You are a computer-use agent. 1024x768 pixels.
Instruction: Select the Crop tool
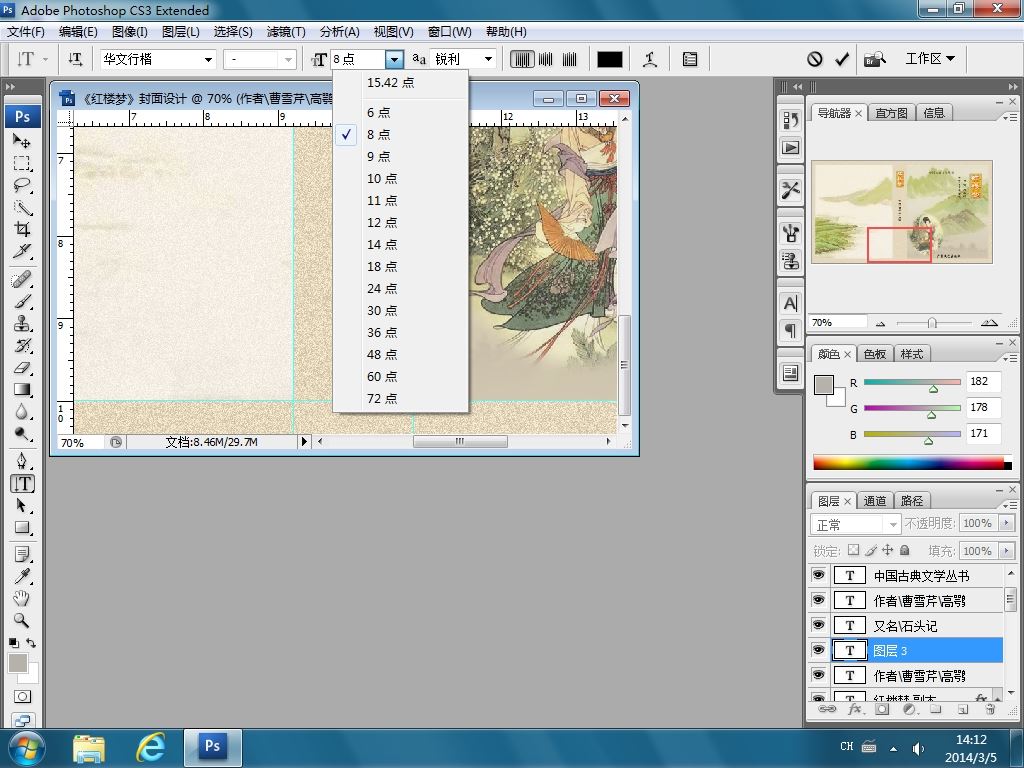(x=22, y=229)
